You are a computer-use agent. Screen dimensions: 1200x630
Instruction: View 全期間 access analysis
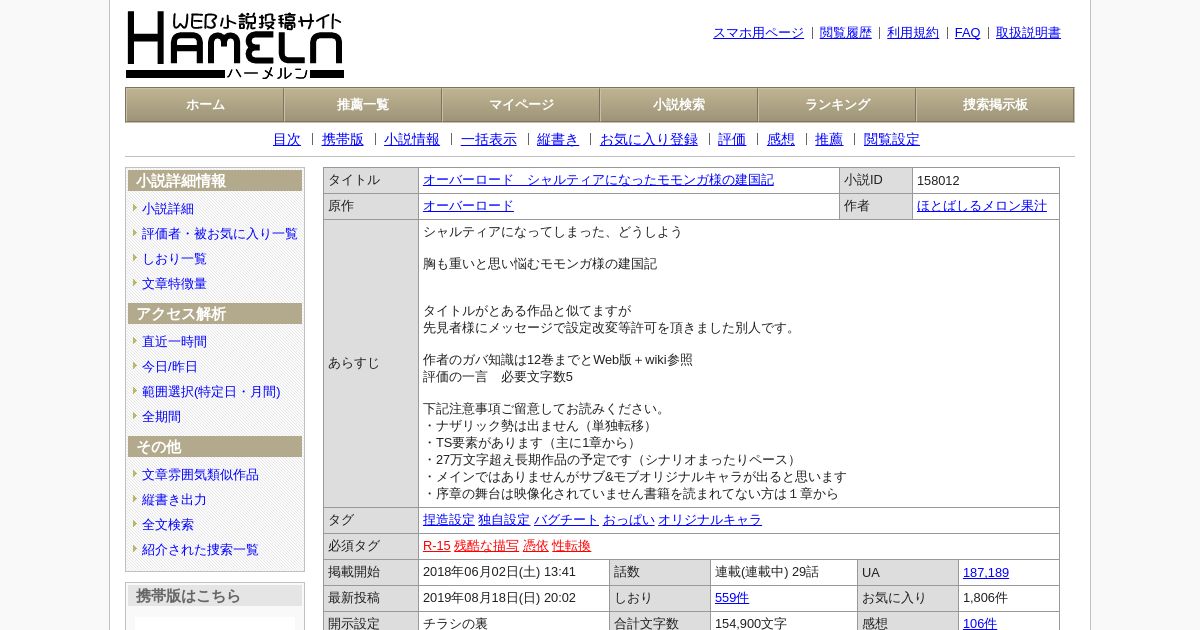click(161, 417)
